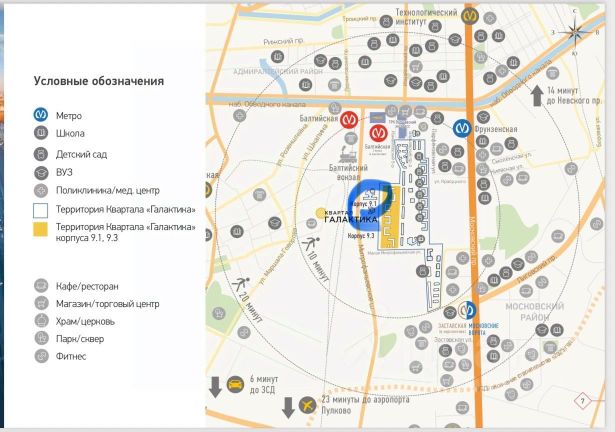Viewport: 615px width, 432px height.
Task: Click the Парк/сквер legend icon
Action: tap(41, 338)
